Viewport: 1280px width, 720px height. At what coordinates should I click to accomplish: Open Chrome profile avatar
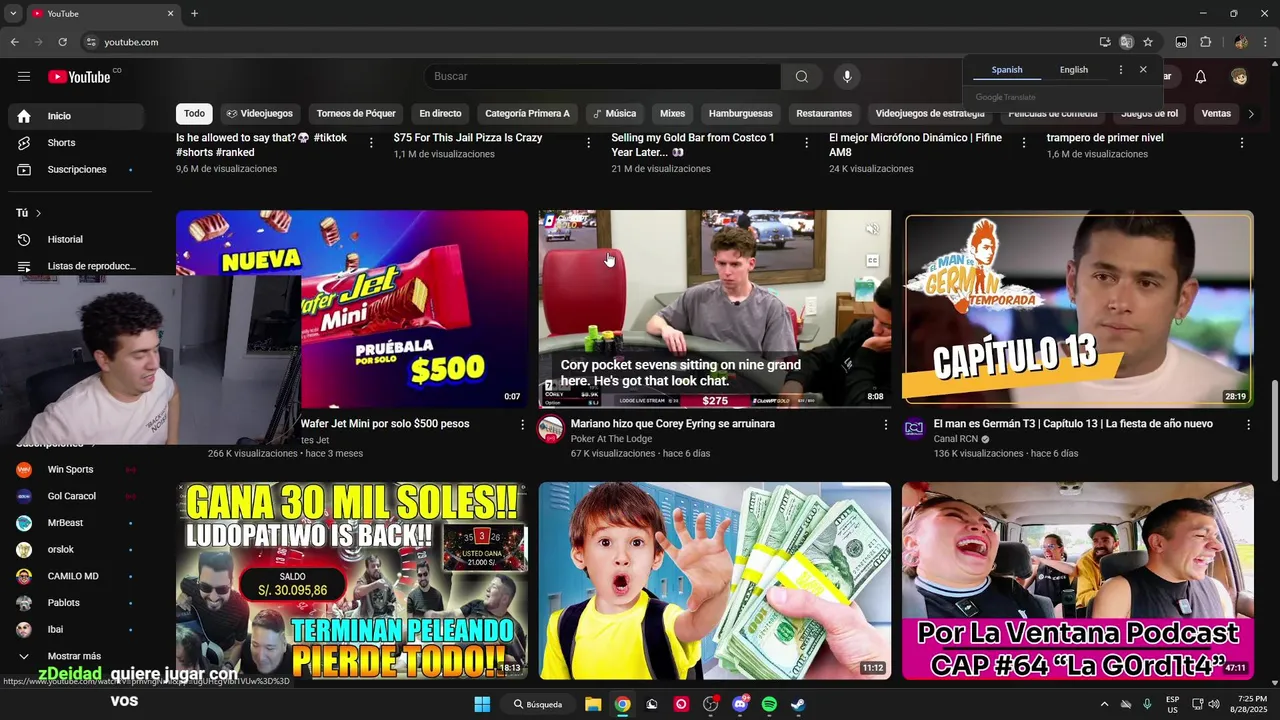(1241, 42)
